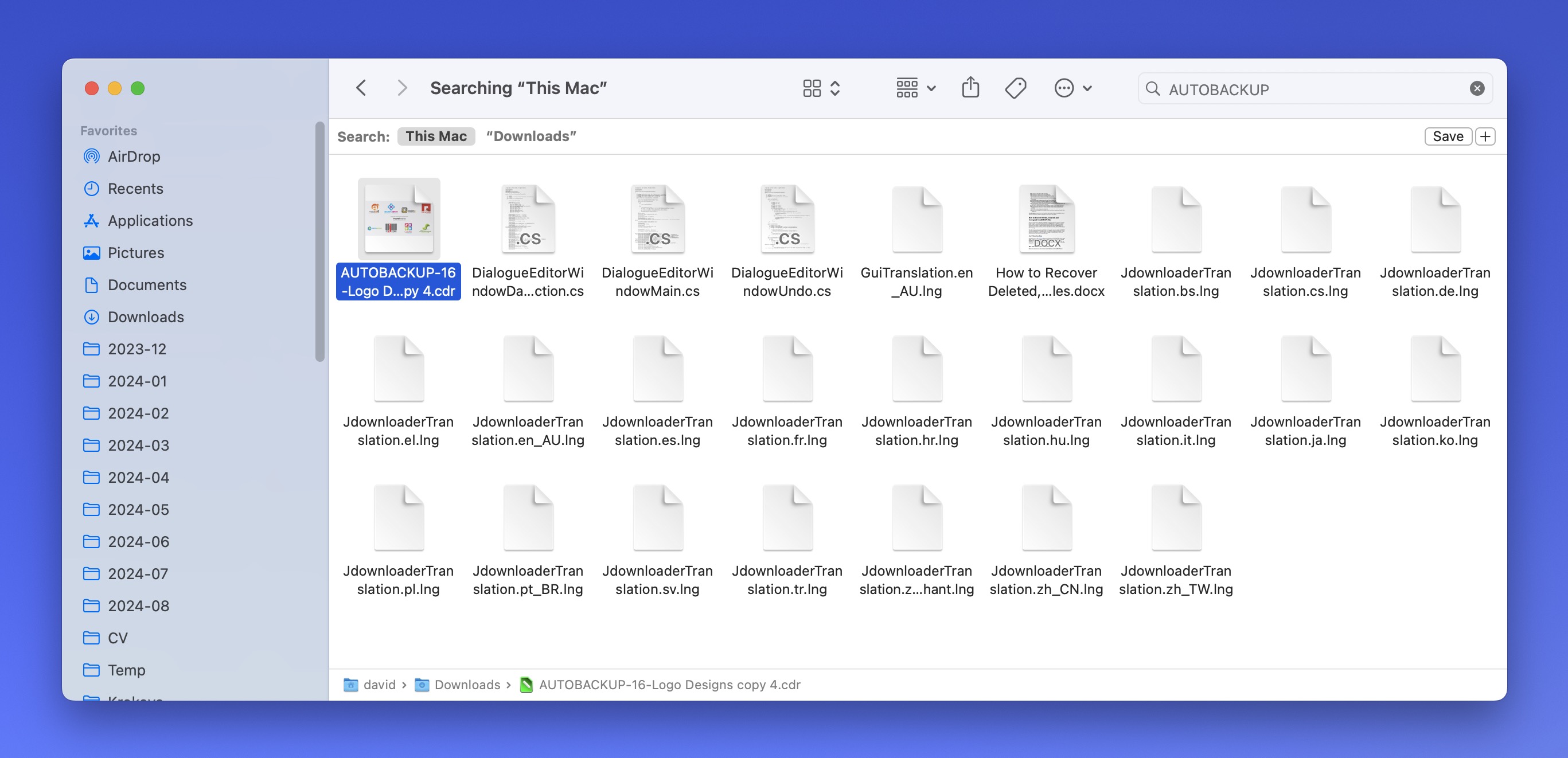Switch view mode using the icon grid button
This screenshot has width=1568, height=758.
tap(821, 88)
